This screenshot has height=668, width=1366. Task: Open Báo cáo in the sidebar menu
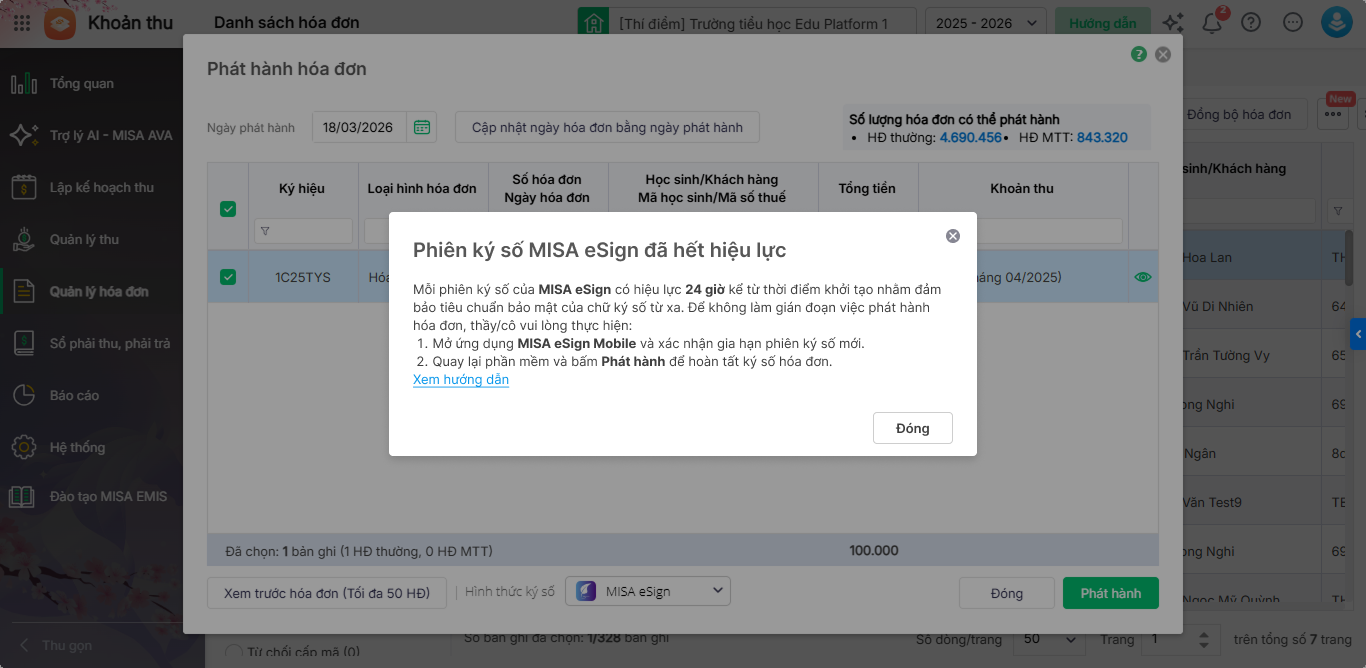click(74, 396)
